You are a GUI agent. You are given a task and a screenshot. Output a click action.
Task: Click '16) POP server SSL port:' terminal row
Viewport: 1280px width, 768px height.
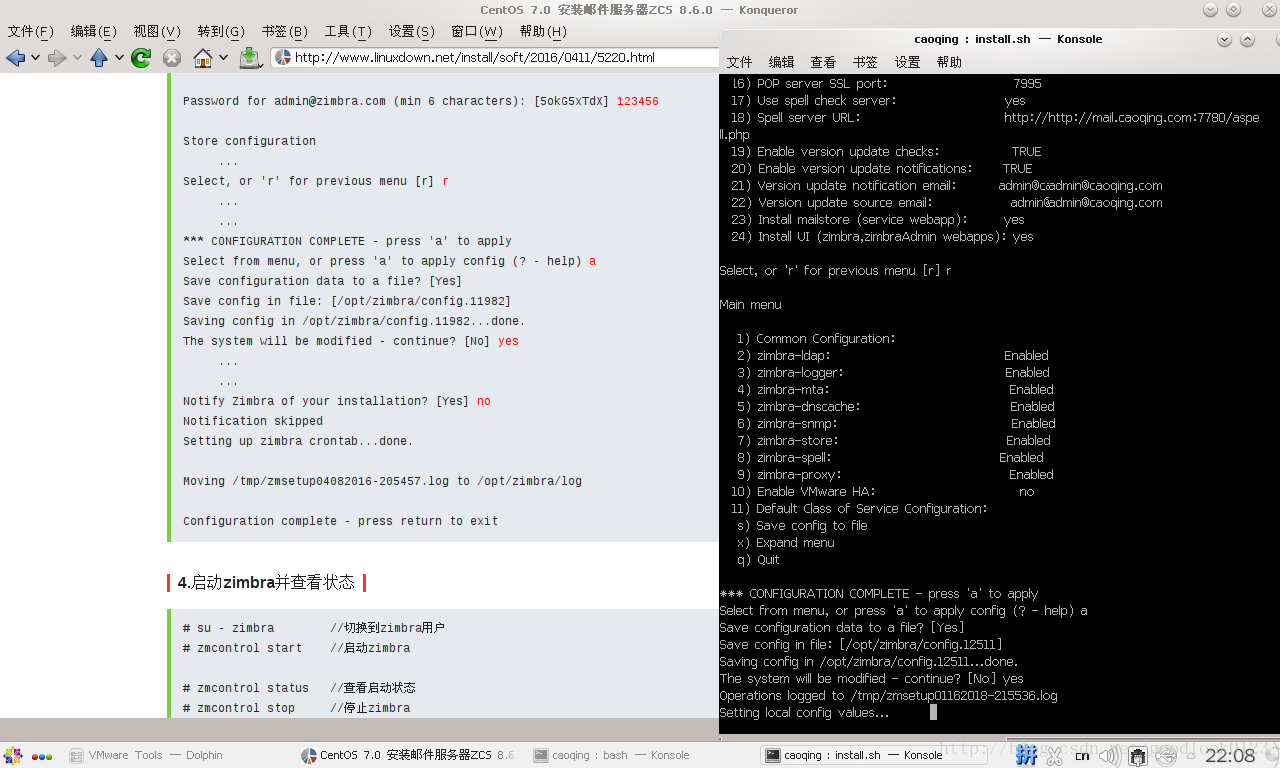point(886,84)
